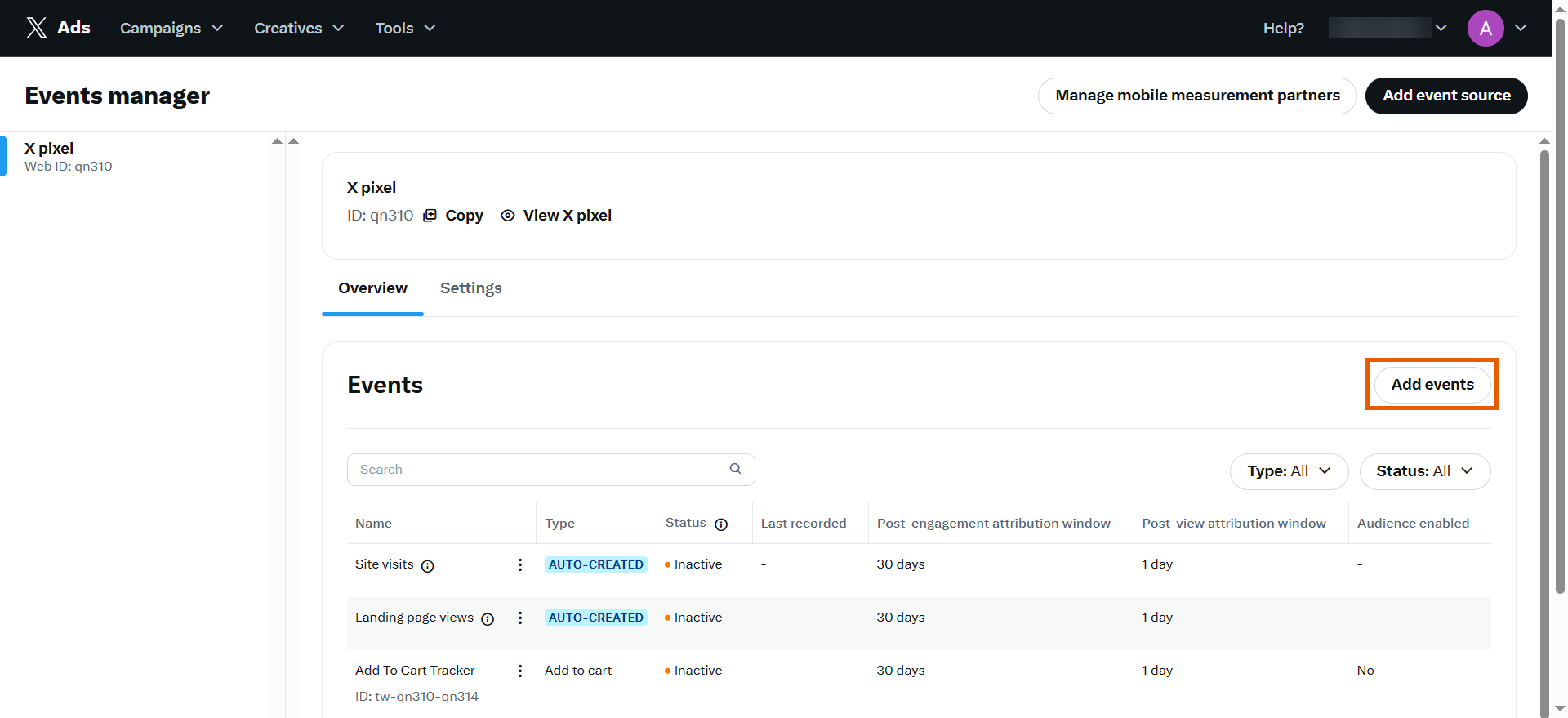Viewport: 1568px width, 718px height.
Task: Click Manage mobile measurement partners button
Action: (x=1197, y=96)
